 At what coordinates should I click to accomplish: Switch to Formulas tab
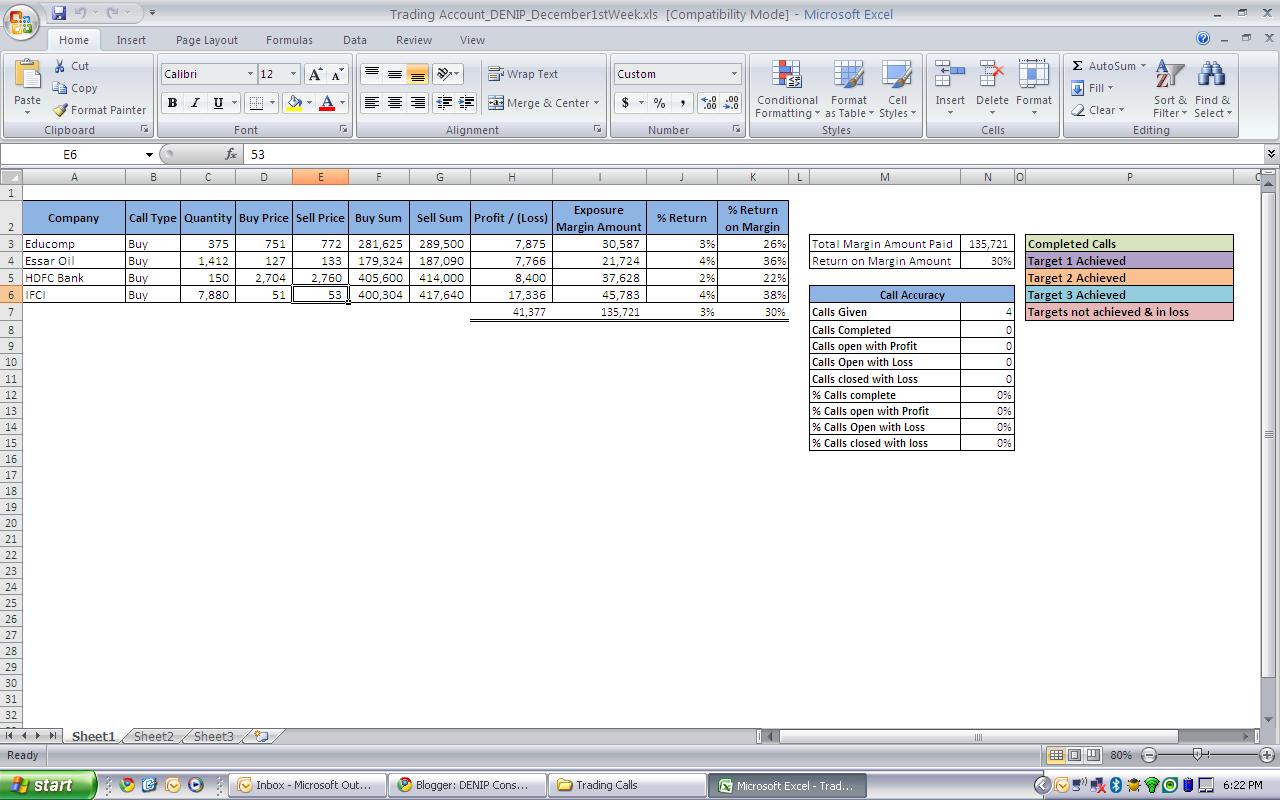(289, 40)
